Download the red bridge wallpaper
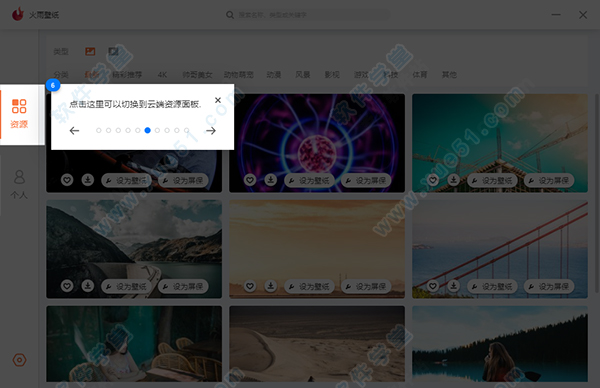 (453, 286)
